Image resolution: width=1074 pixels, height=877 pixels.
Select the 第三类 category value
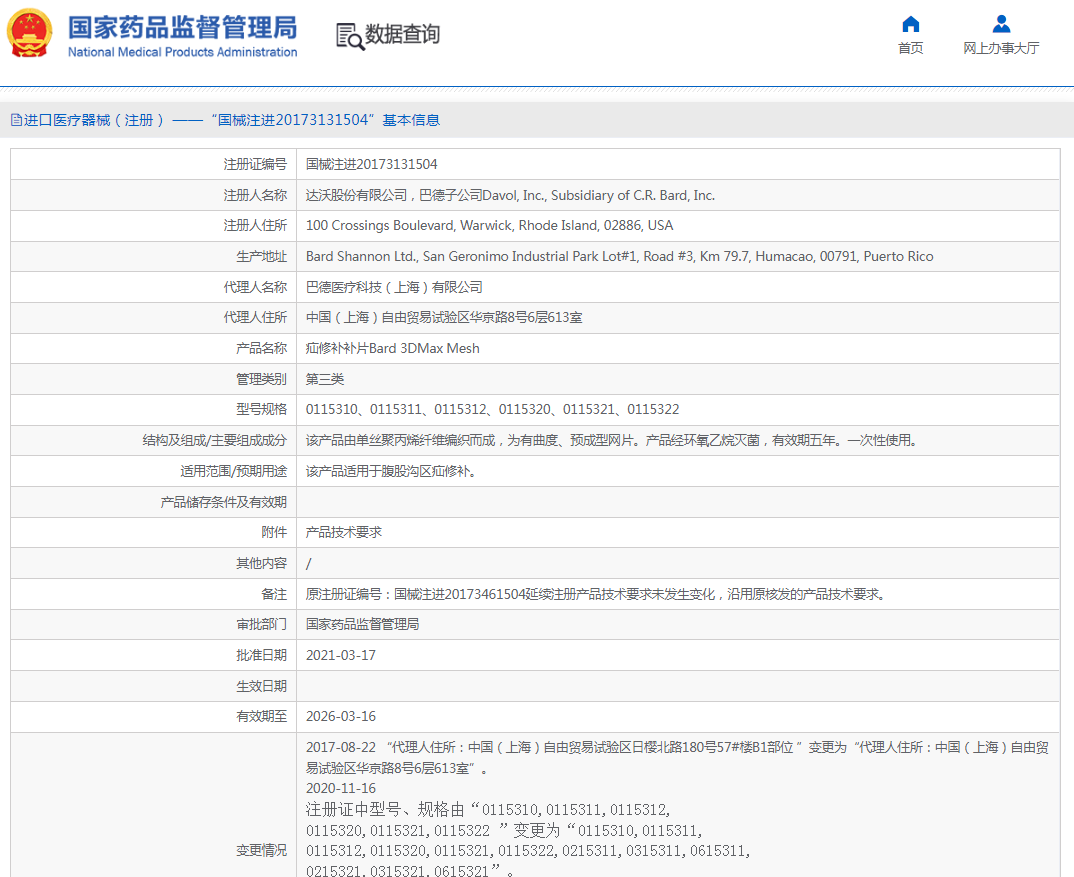[325, 379]
